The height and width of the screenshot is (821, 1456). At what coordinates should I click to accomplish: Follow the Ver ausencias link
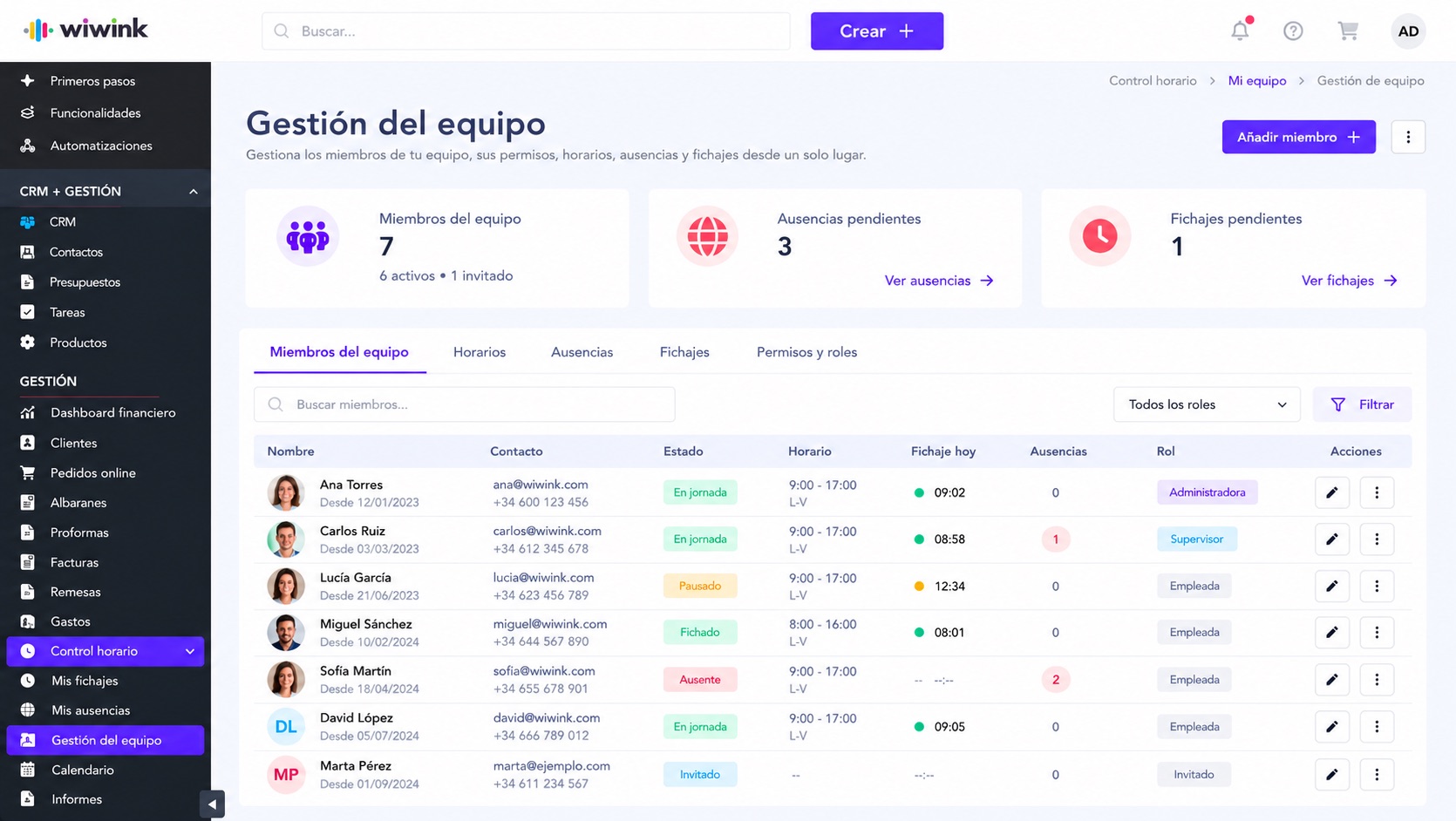[x=939, y=281]
